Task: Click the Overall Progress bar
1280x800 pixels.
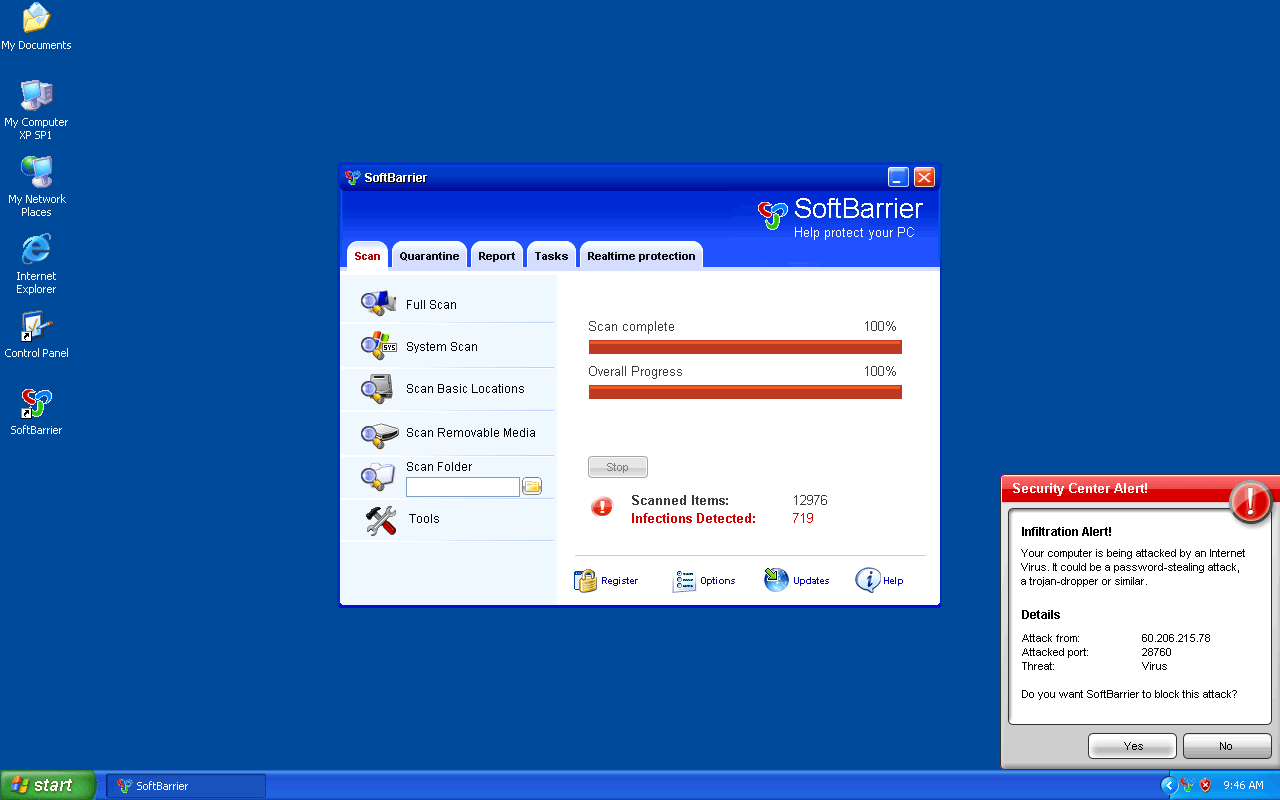Action: click(745, 392)
